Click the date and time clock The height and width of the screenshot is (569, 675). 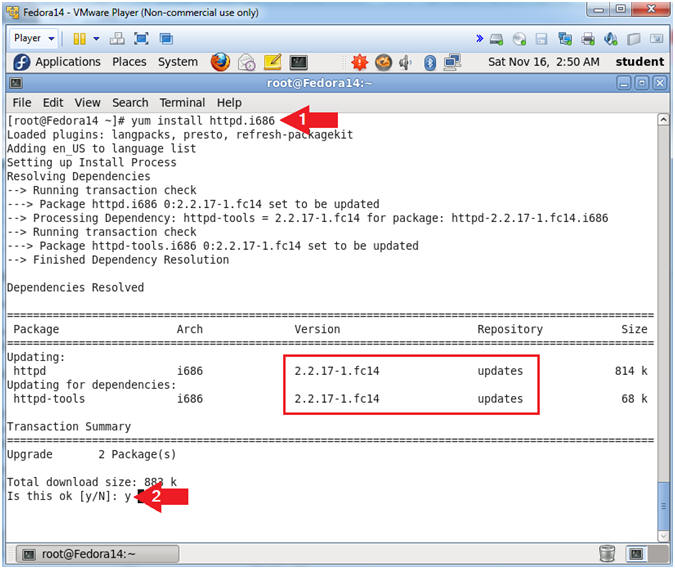(x=543, y=62)
